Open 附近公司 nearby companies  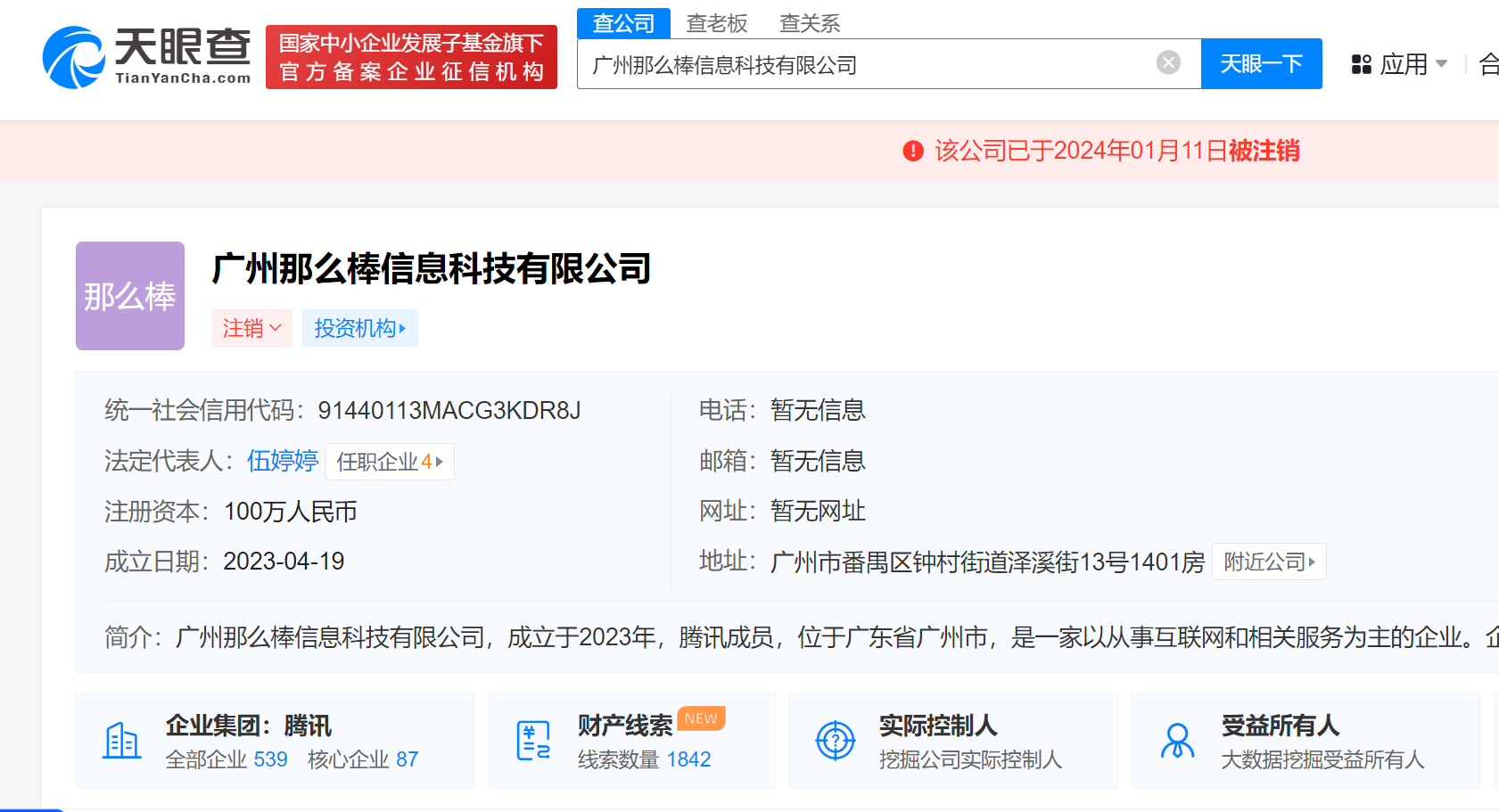[x=1269, y=562]
